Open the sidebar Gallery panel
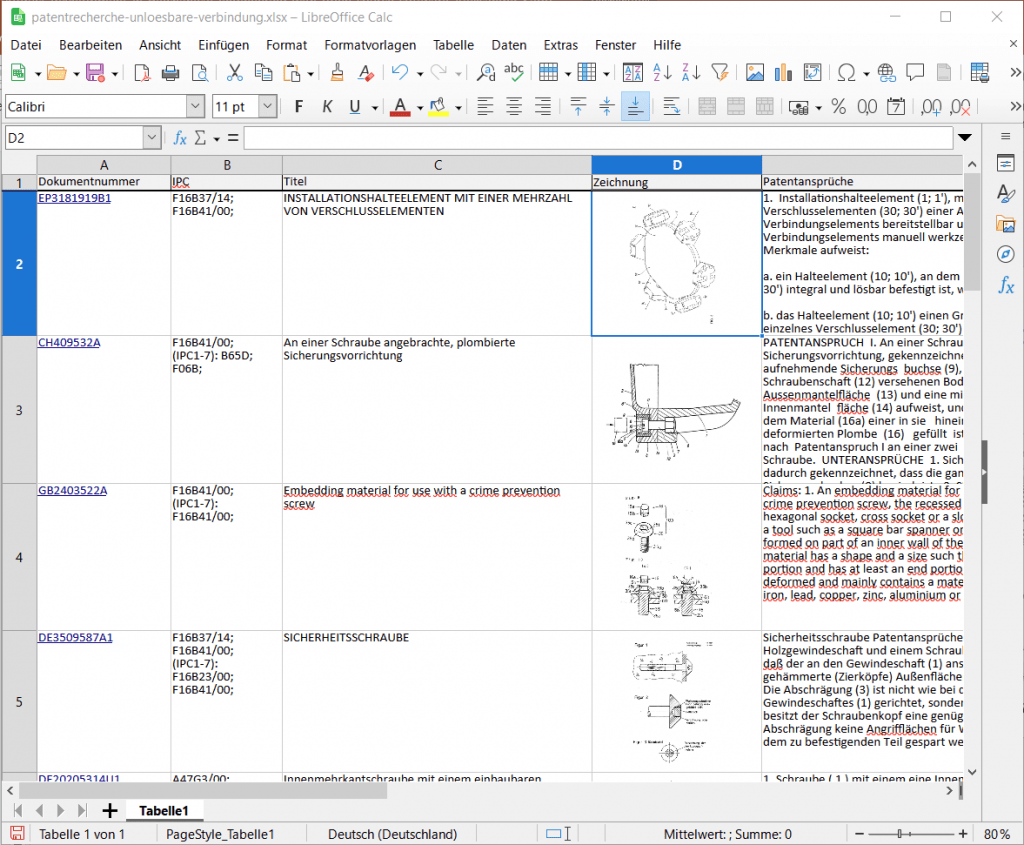The height and width of the screenshot is (845, 1024). 1005,224
